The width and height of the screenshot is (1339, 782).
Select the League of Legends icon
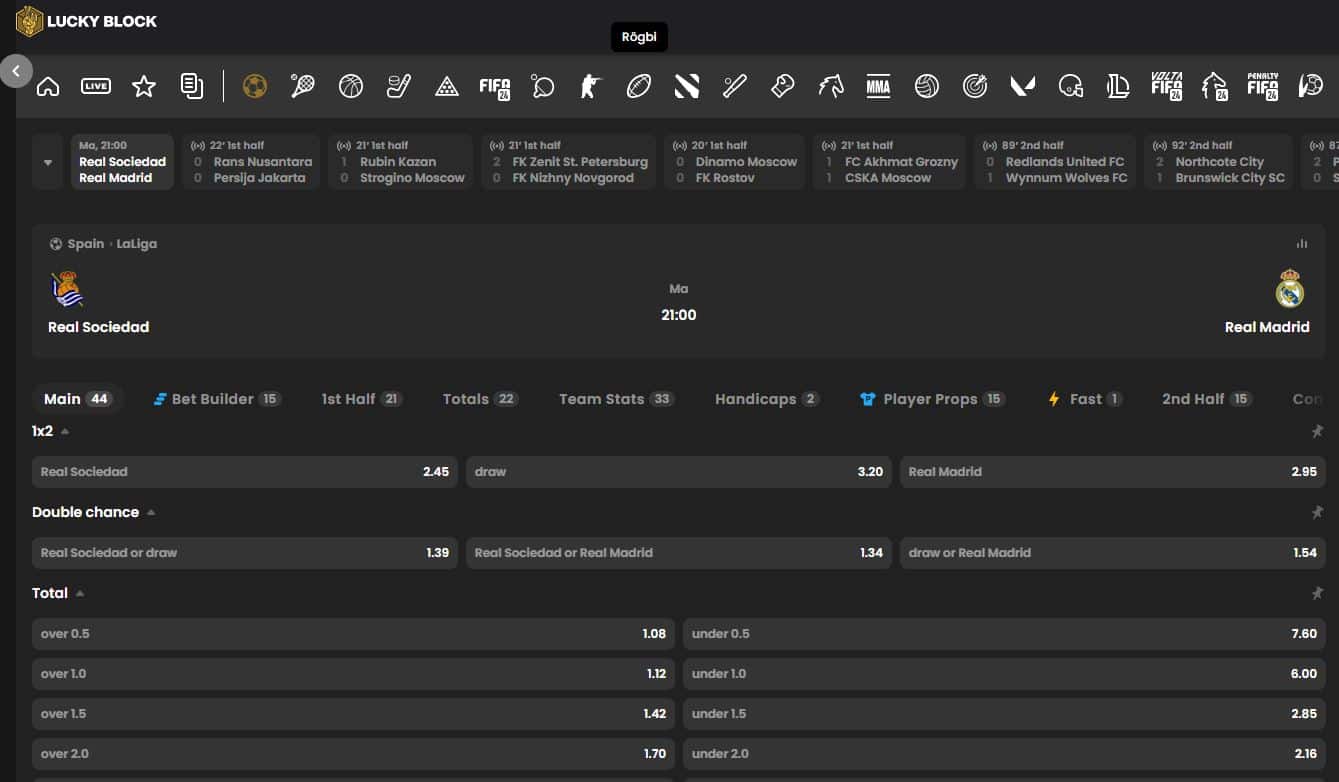tap(1119, 86)
